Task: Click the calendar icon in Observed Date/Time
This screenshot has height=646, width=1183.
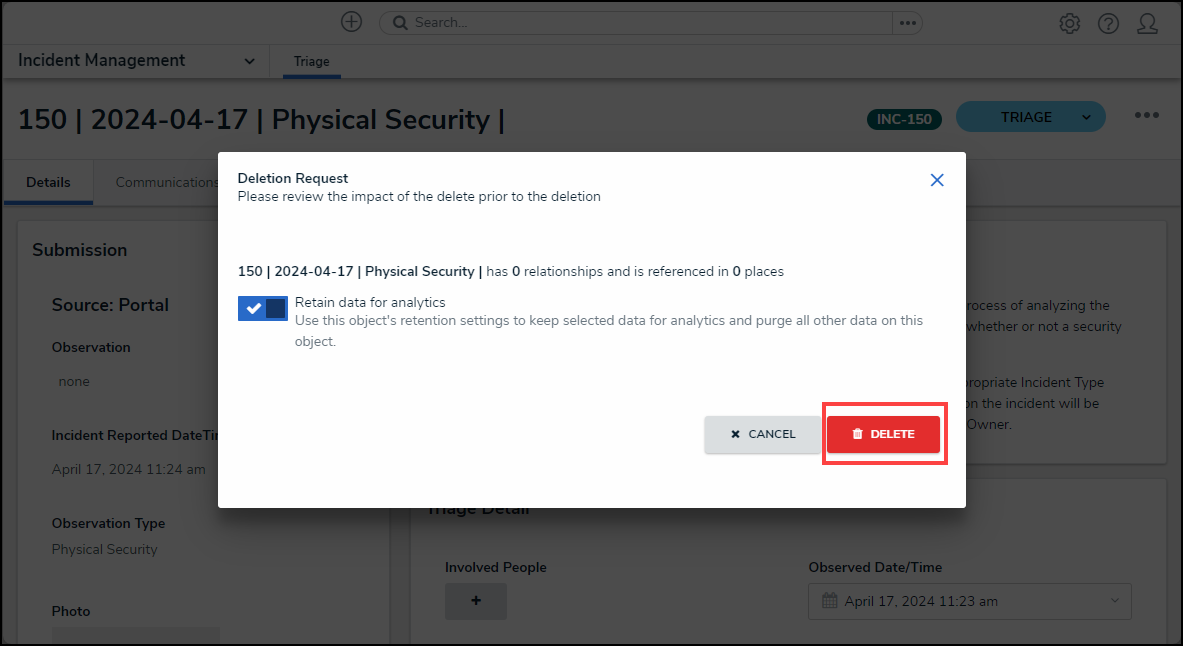Action: point(829,601)
